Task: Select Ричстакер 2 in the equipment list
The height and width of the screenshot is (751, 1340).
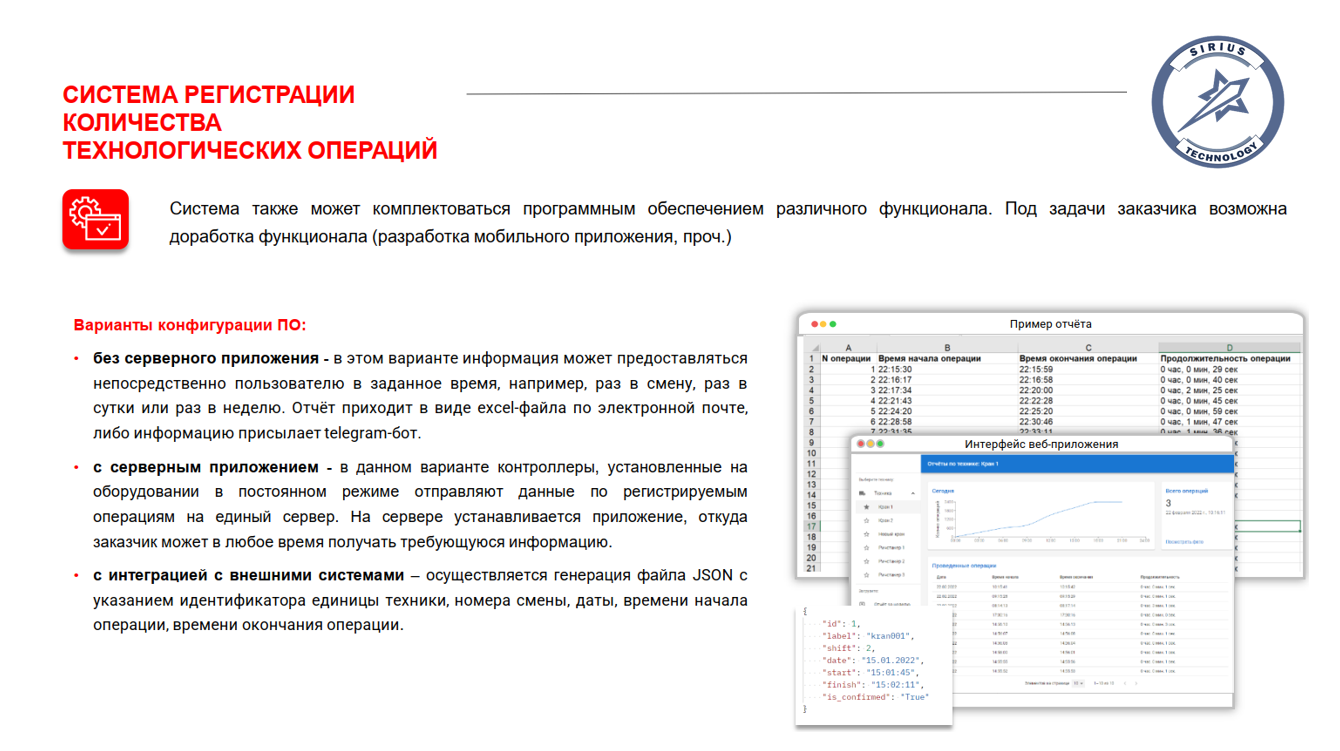Action: pyautogui.click(x=891, y=562)
